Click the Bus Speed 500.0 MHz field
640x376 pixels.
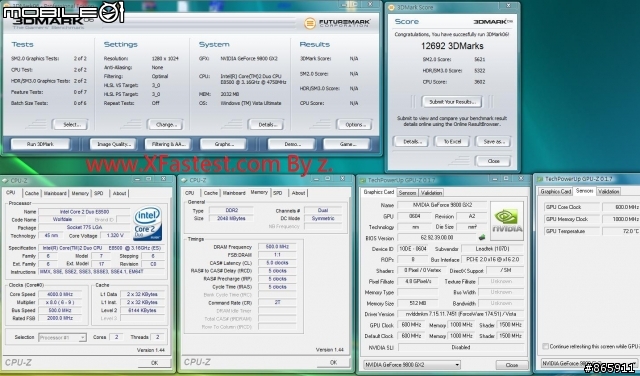click(60, 310)
